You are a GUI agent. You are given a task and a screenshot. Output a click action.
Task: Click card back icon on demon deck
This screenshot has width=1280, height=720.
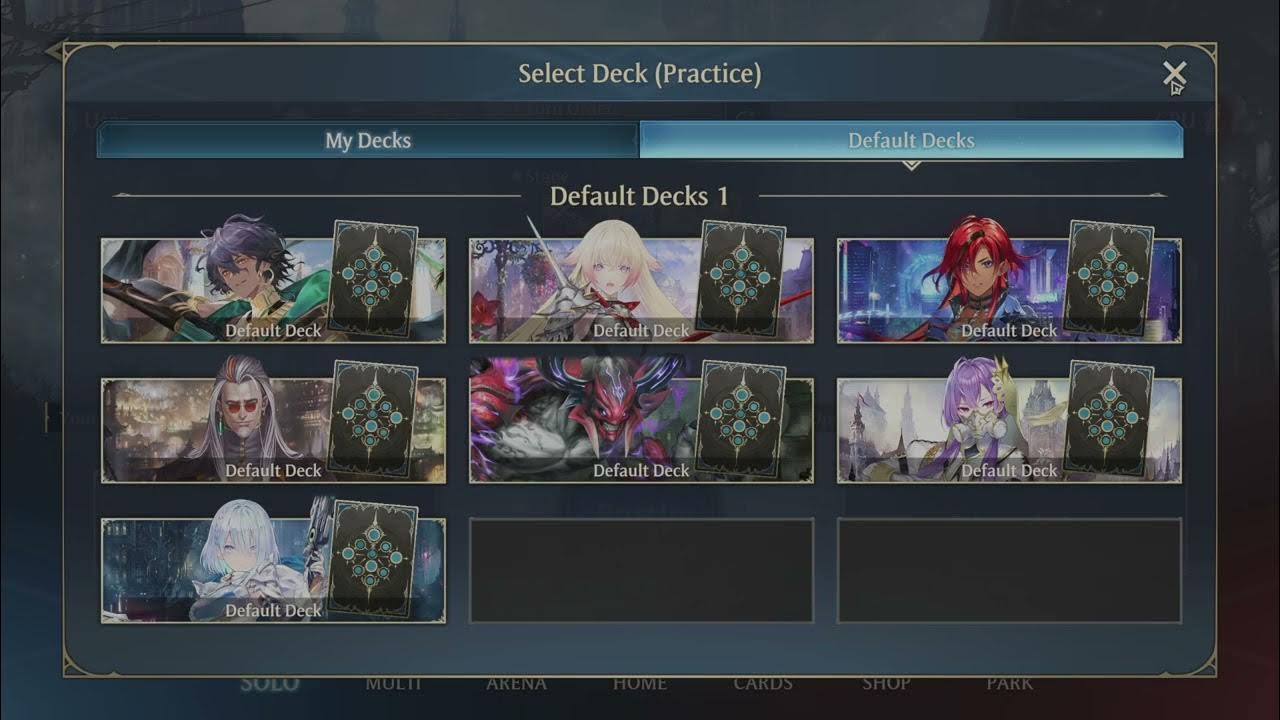coord(741,418)
